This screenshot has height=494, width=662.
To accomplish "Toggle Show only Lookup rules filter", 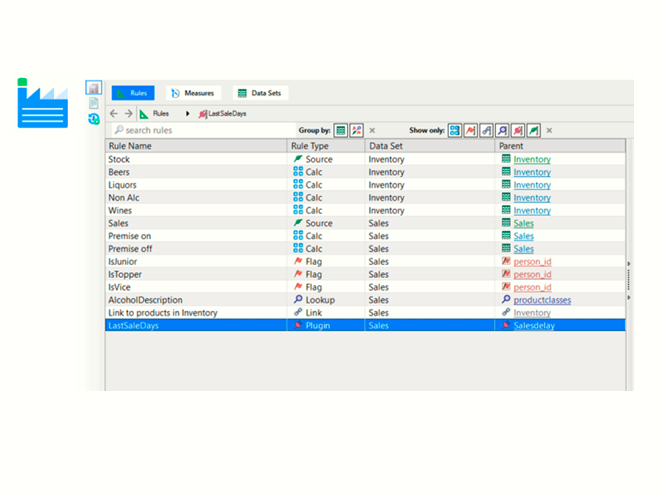I will coord(502,130).
